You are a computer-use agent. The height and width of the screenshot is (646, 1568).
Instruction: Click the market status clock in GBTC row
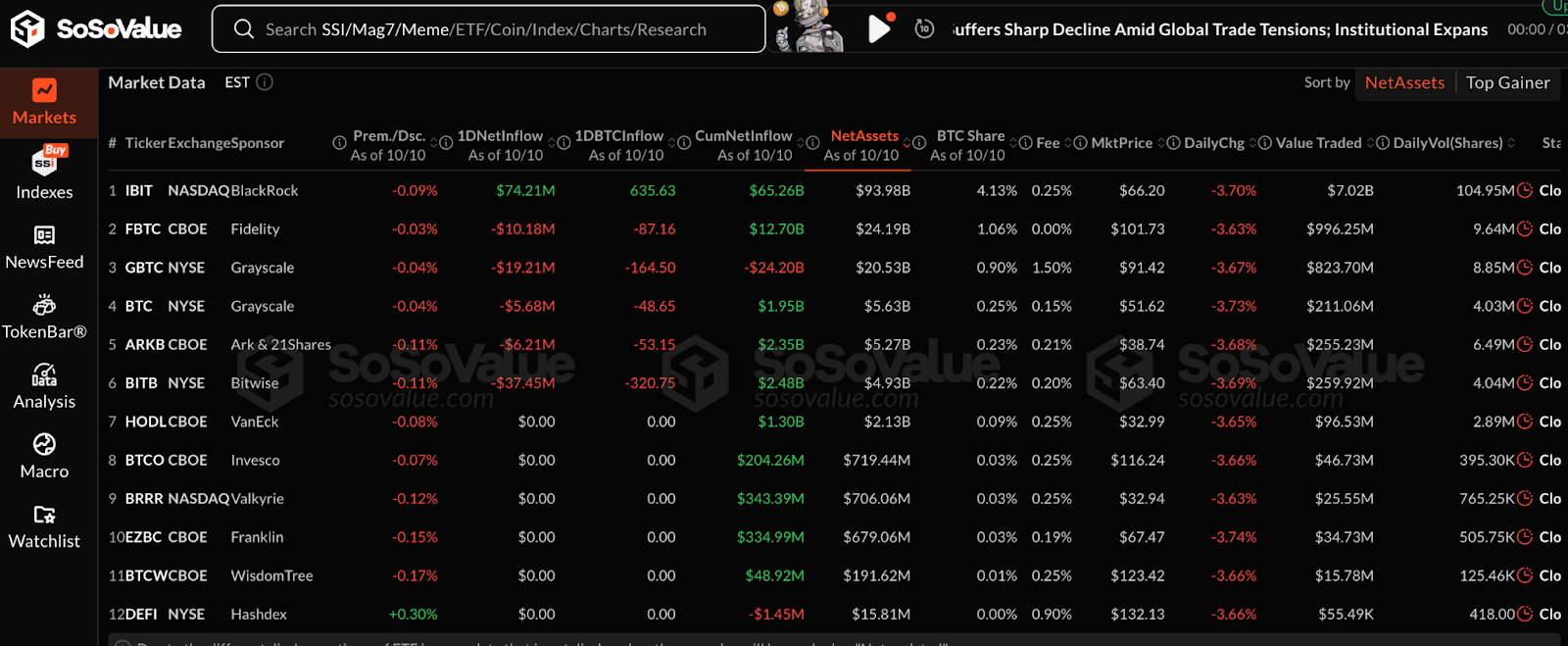click(1525, 268)
